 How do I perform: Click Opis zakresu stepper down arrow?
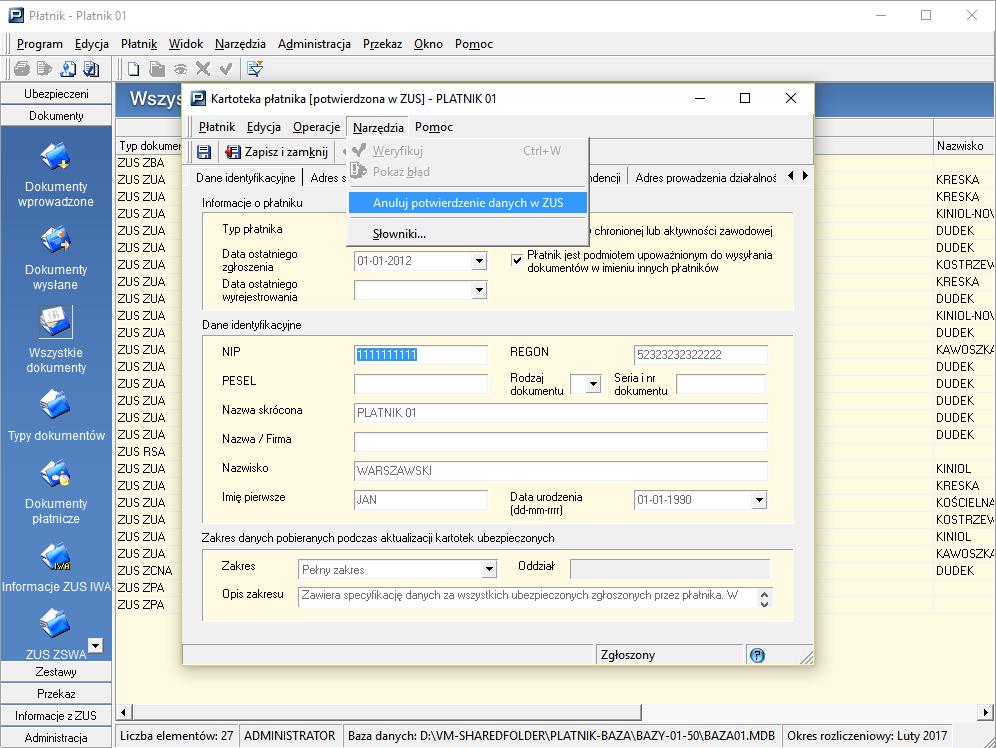click(765, 603)
